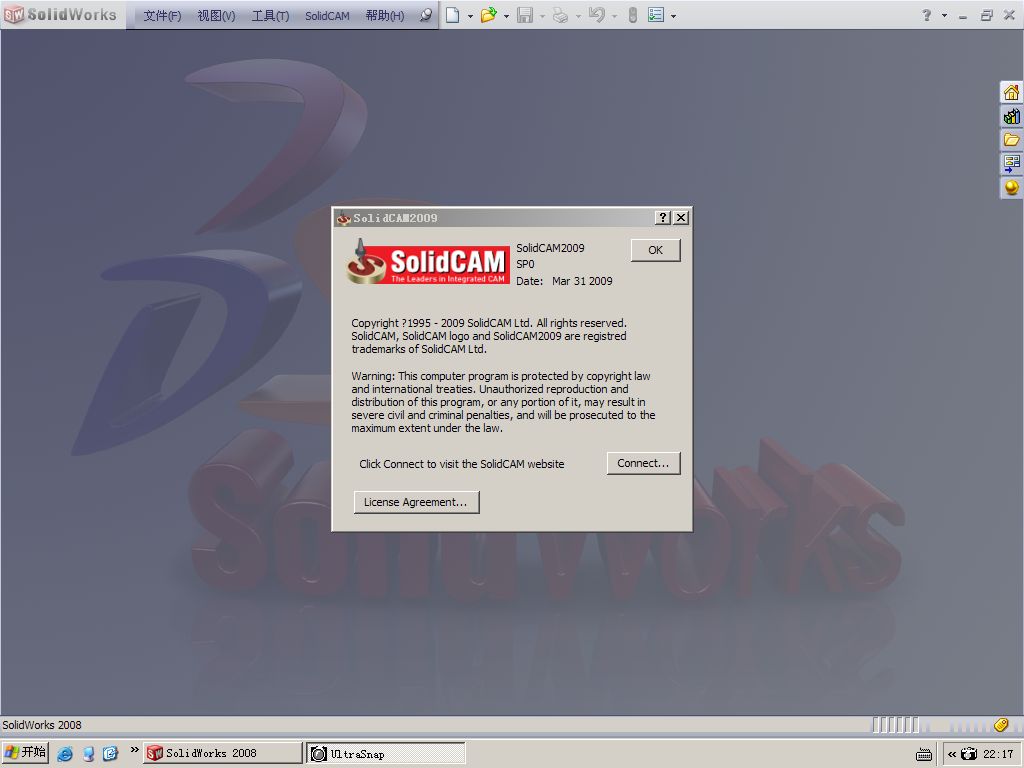The image size is (1024, 768).
Task: Click the Connect... button
Action: (643, 463)
